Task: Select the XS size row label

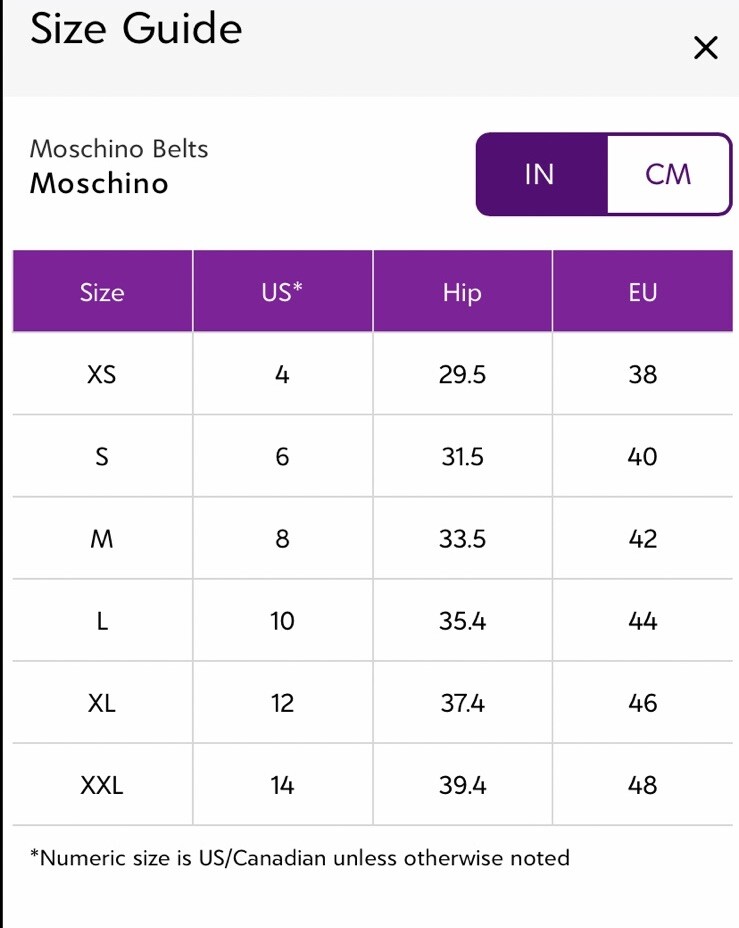Action: (x=102, y=374)
